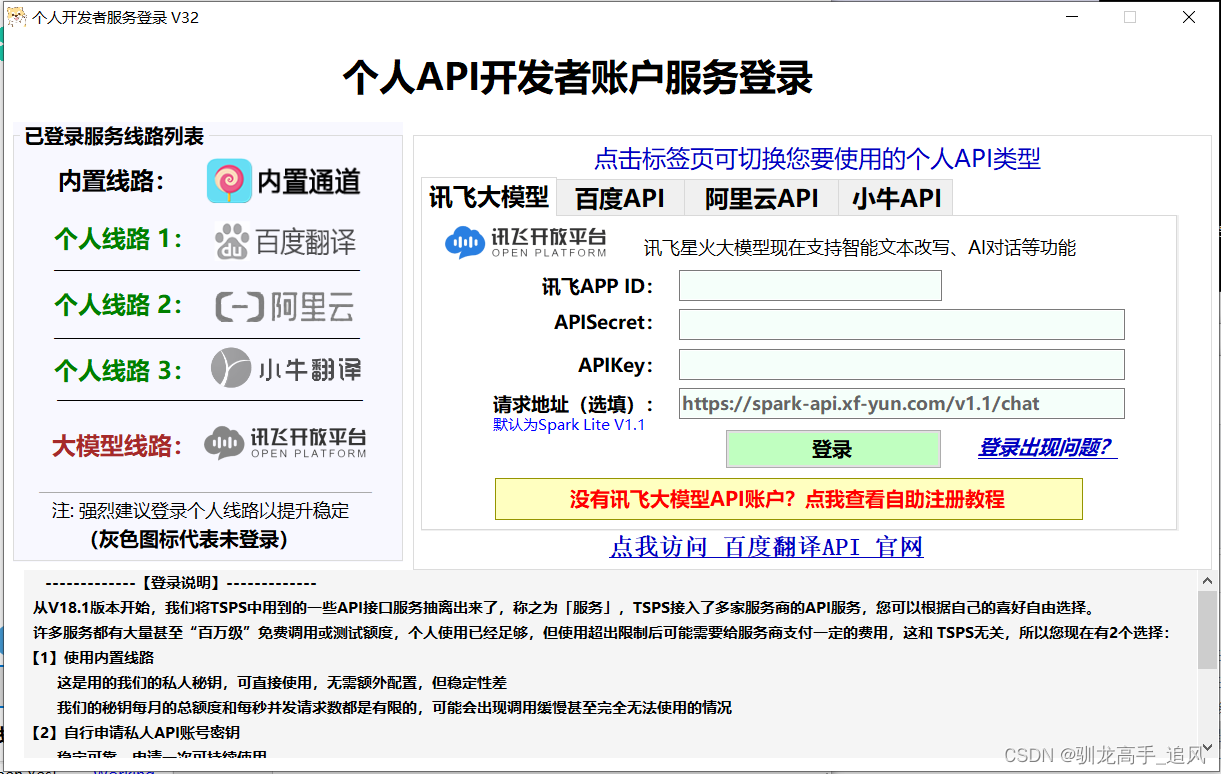Close the 个人开发者服务登录 window
1221x774 pixels.
coord(1189,17)
